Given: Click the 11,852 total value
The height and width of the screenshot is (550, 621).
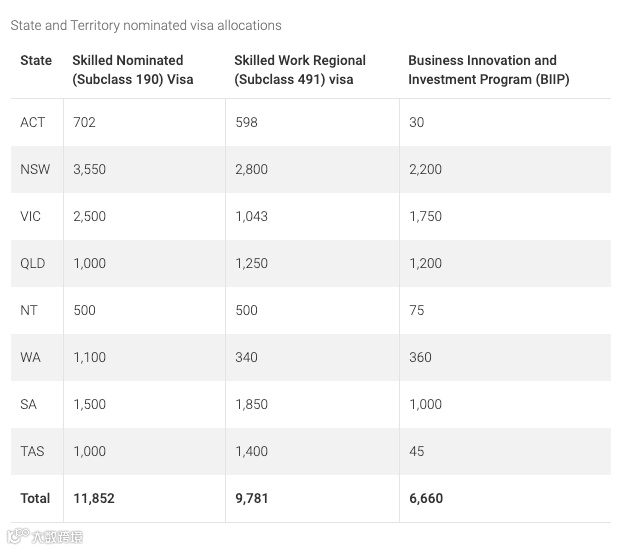Looking at the screenshot, I should click(x=94, y=498).
